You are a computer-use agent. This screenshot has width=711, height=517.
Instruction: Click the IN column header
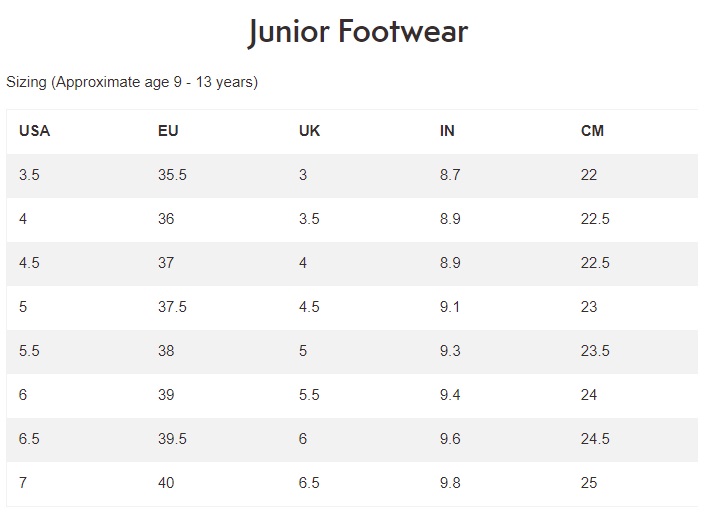447,131
